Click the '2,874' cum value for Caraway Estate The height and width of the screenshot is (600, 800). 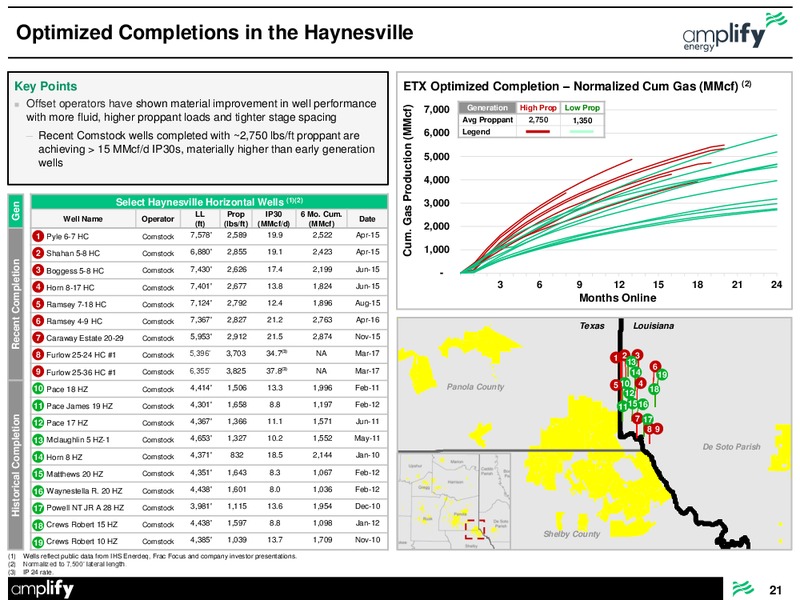click(x=322, y=337)
